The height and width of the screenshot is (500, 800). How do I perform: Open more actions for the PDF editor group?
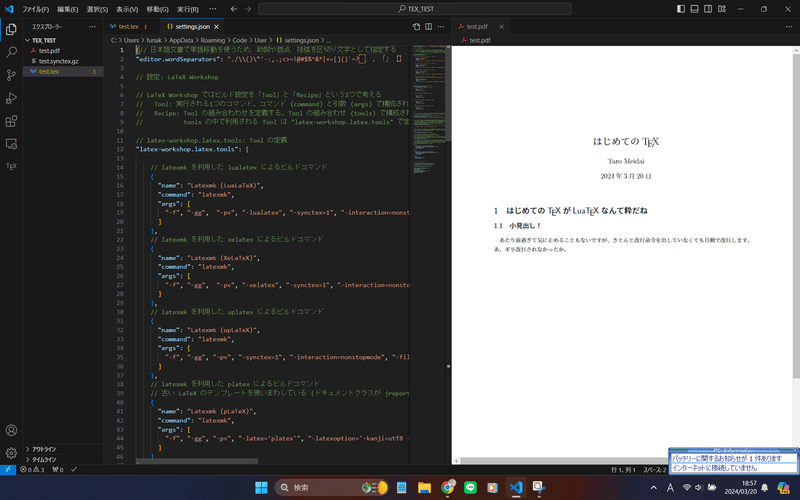click(x=789, y=27)
